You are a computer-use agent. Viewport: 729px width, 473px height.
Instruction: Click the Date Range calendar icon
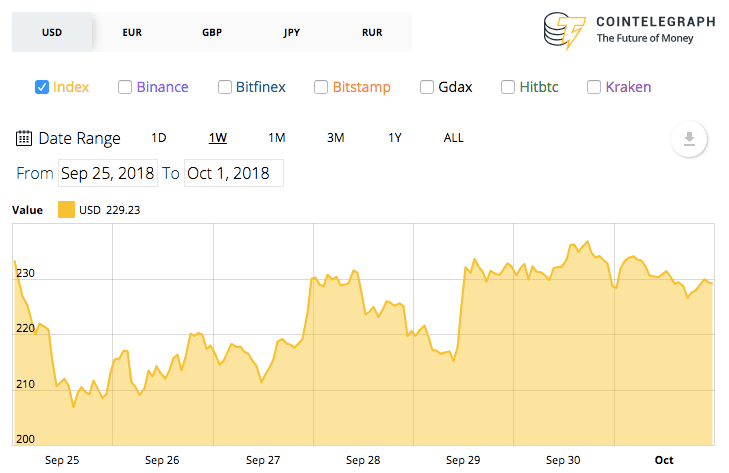(24, 138)
